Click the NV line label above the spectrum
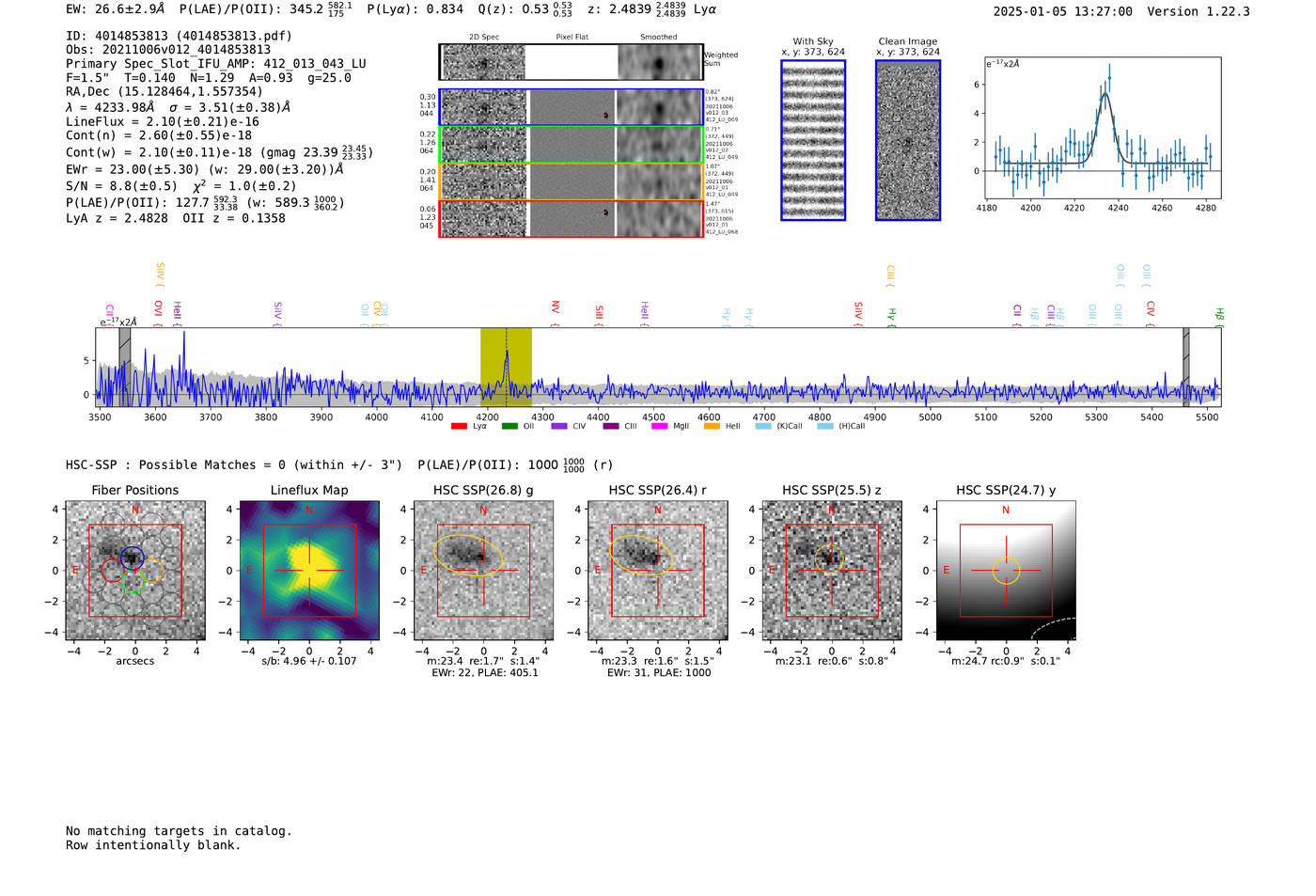This screenshot has height=896, width=1316. tap(556, 308)
